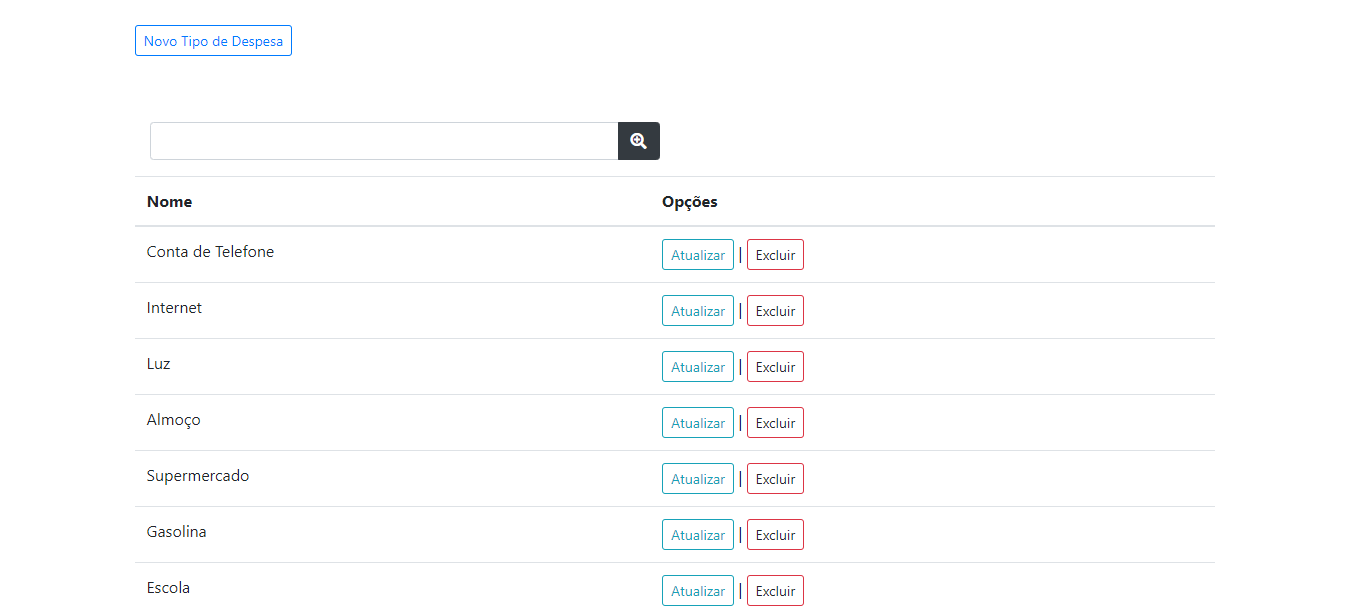Click the Novo Tipo de Despesa button
The width and height of the screenshot is (1348, 607).
pos(213,40)
